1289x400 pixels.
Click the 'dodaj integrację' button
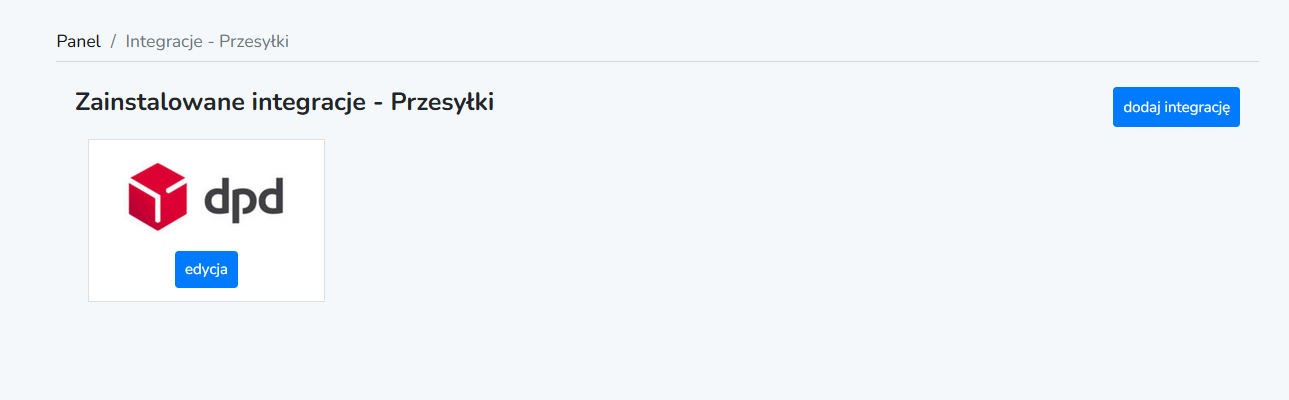[1176, 107]
